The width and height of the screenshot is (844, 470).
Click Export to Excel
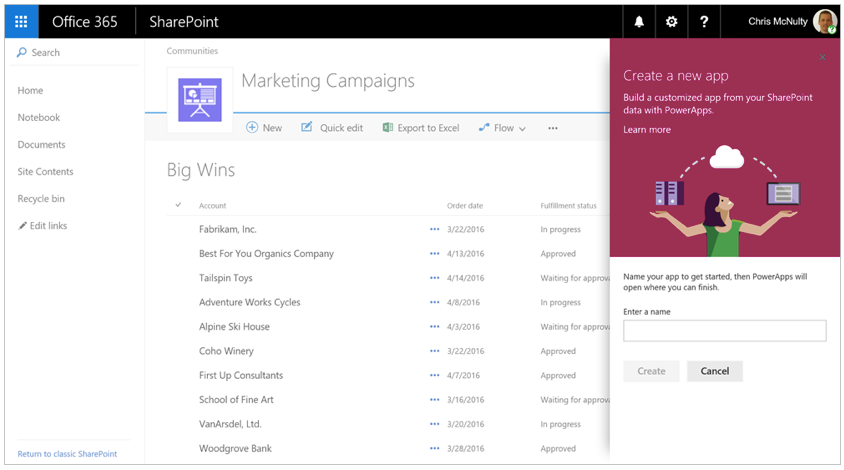pyautogui.click(x=420, y=128)
